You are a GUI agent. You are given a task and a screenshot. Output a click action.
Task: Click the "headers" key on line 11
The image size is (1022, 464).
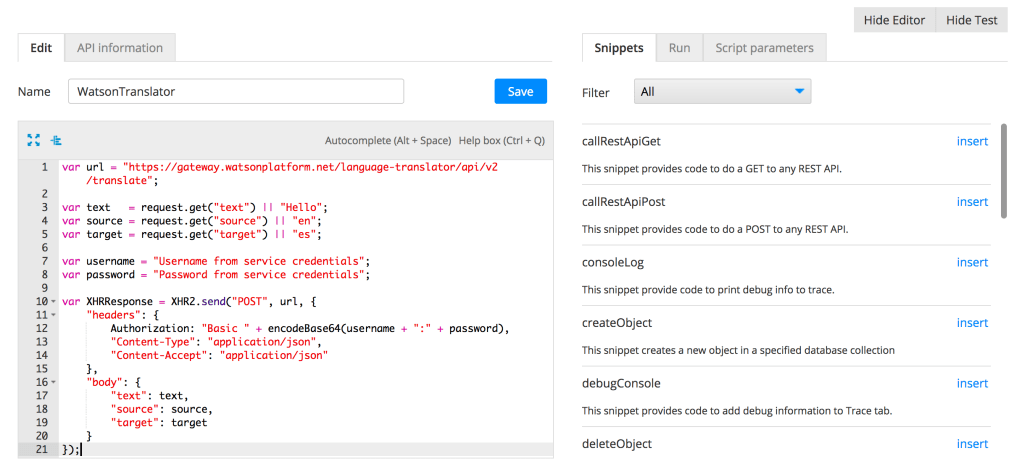(111, 315)
